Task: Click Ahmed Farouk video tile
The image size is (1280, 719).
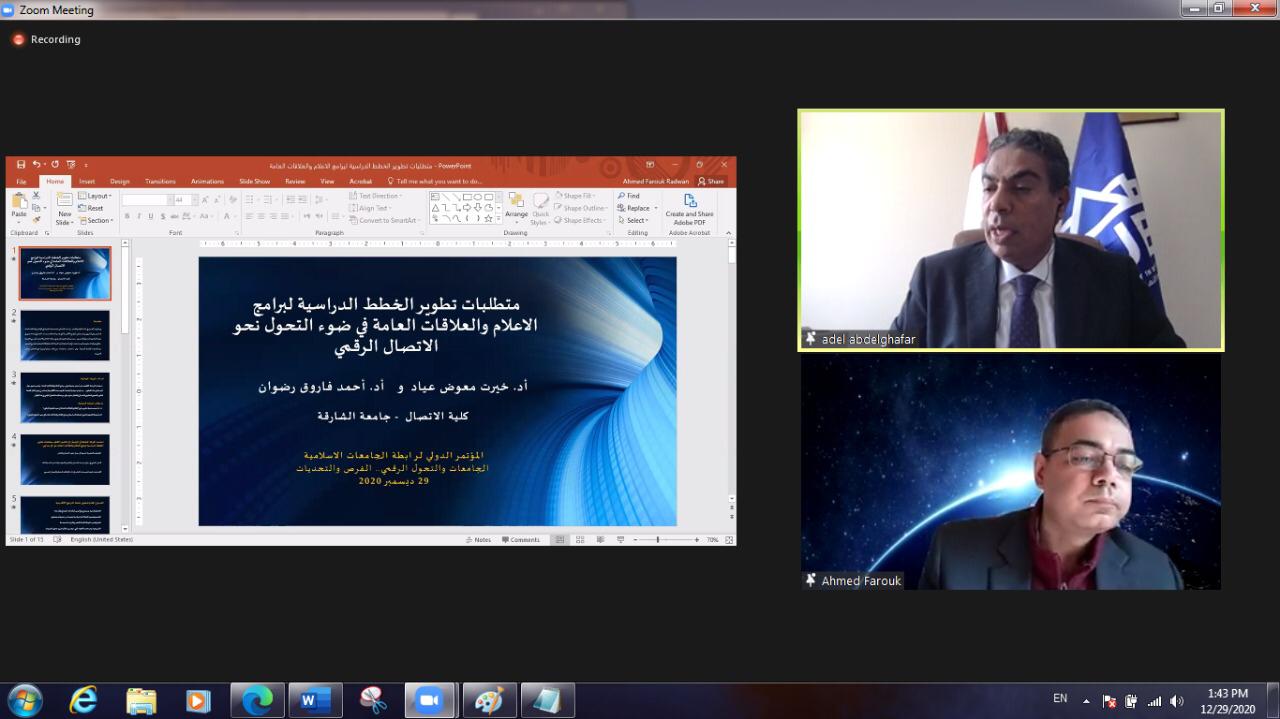Action: (x=1011, y=472)
